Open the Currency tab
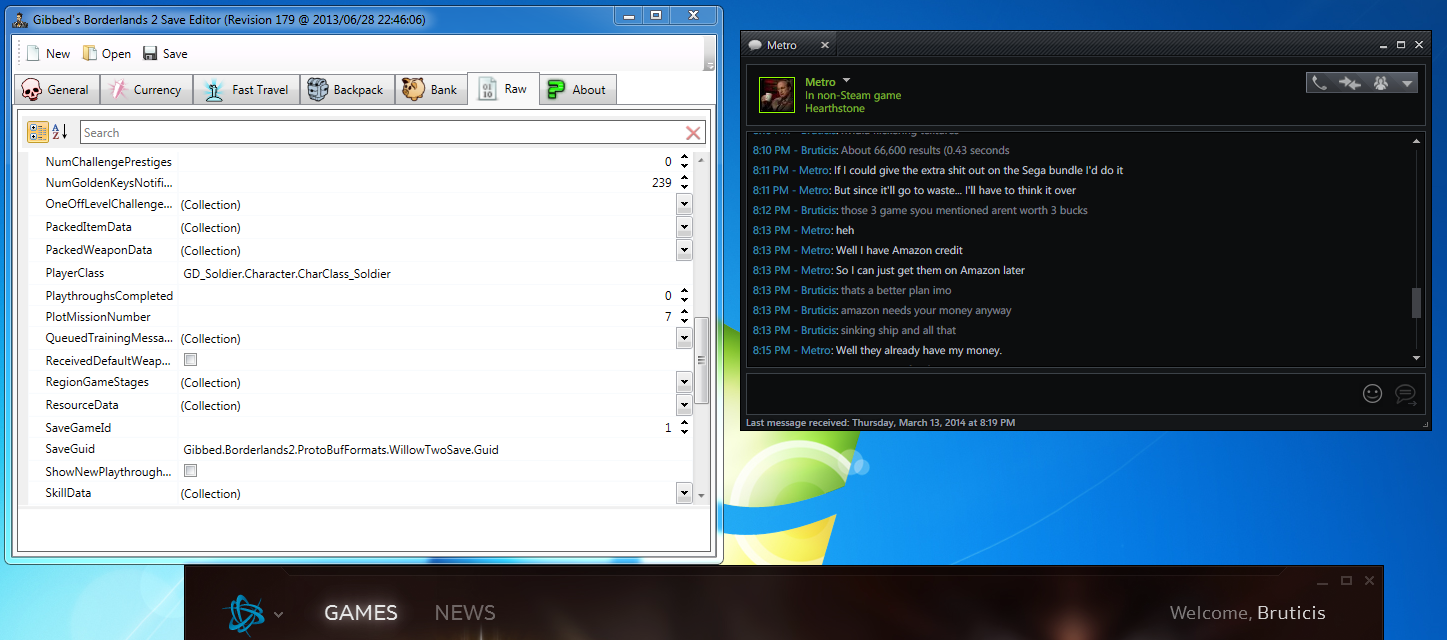The image size is (1447, 640). click(146, 89)
